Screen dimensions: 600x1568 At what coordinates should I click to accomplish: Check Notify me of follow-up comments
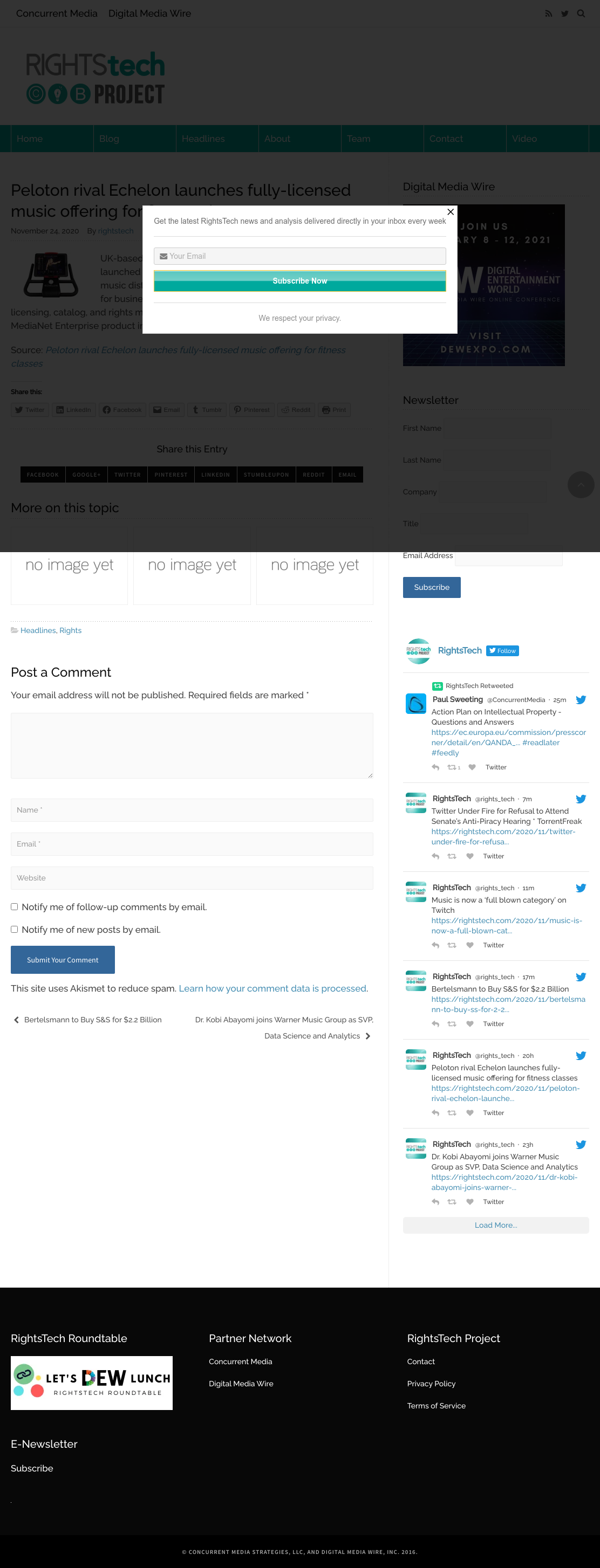tap(14, 907)
